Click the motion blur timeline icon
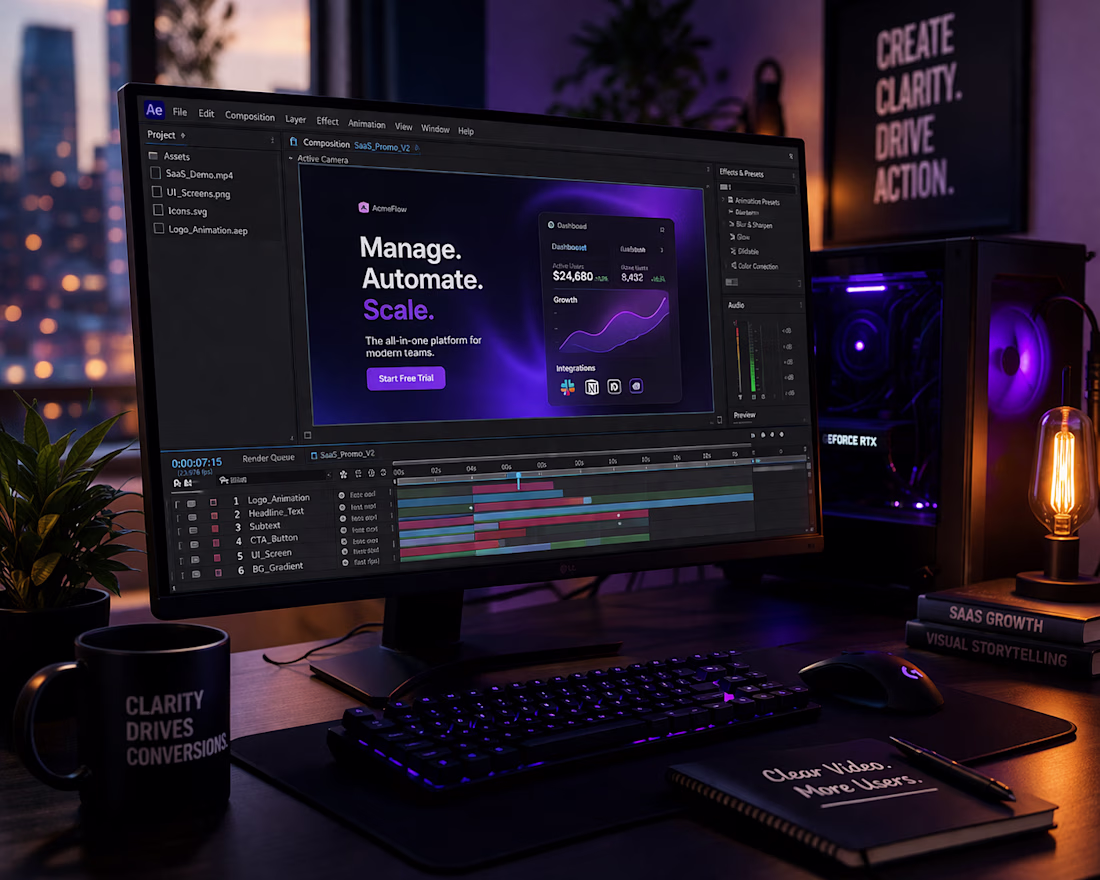 pos(371,473)
